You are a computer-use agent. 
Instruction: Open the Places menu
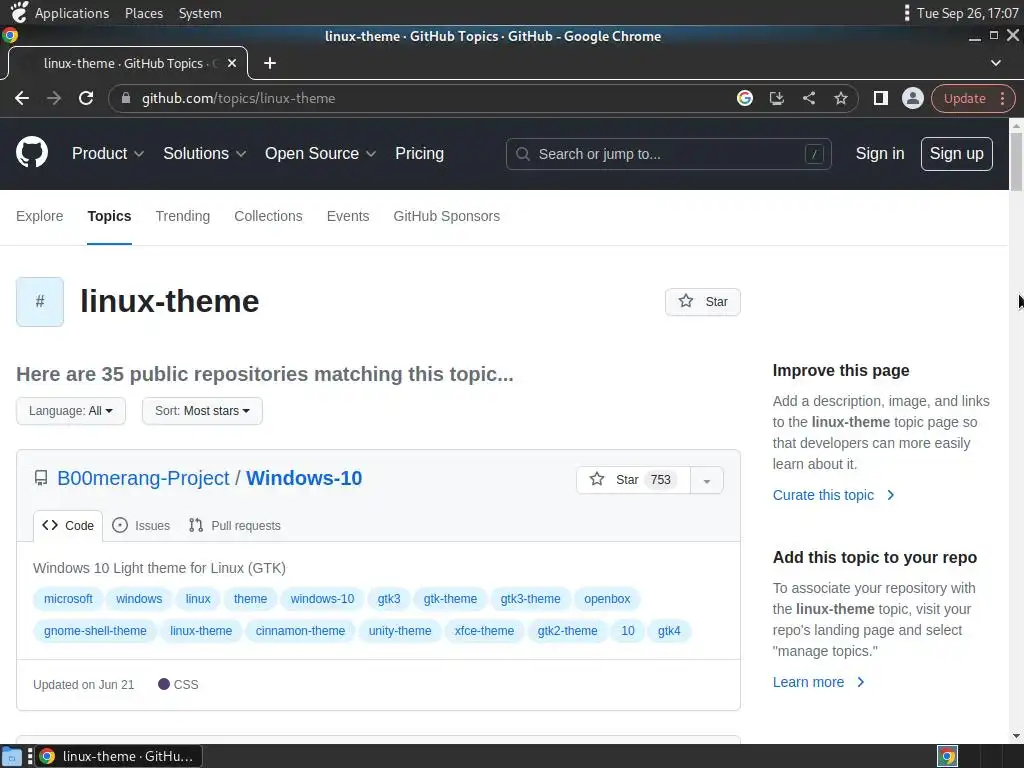tap(144, 13)
